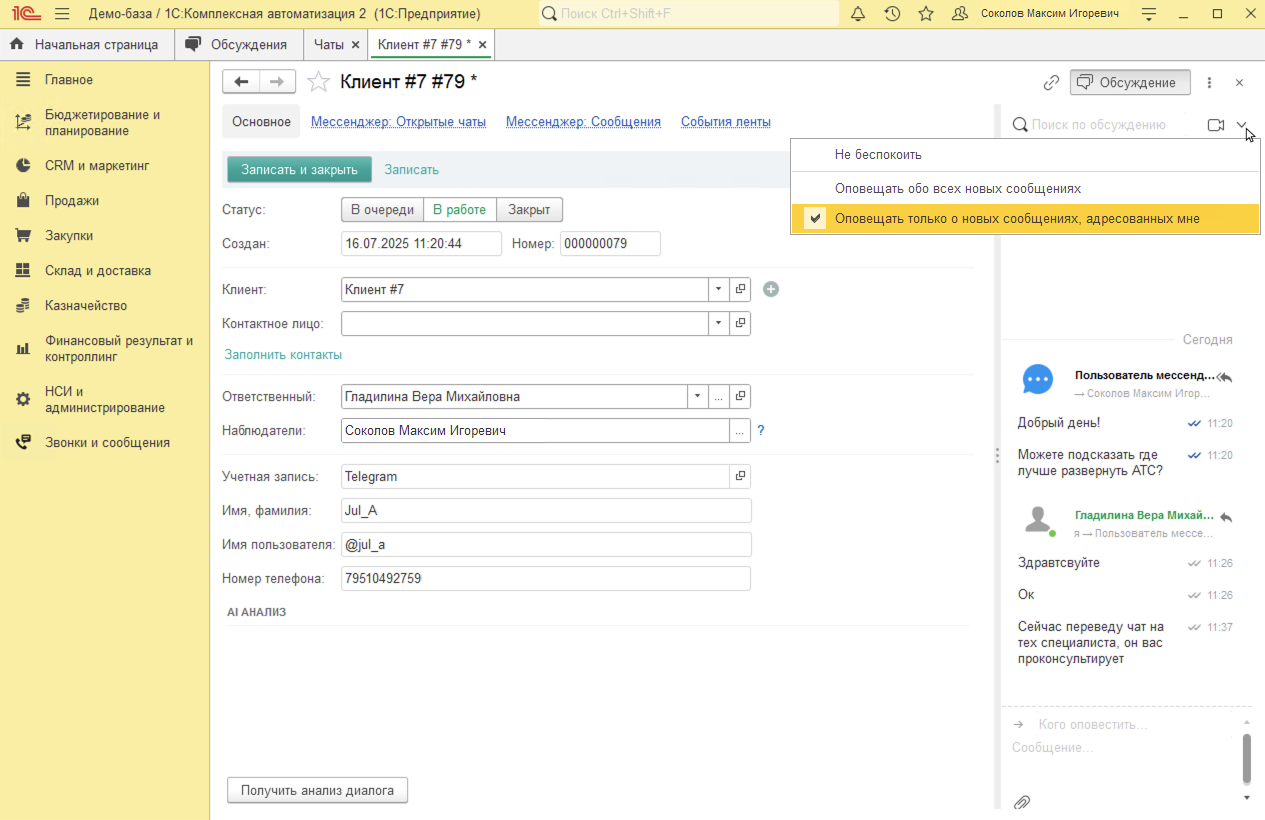This screenshot has width=1265, height=820.
Task: Expand the Клиент dropdown list
Action: pyautogui.click(x=720, y=289)
